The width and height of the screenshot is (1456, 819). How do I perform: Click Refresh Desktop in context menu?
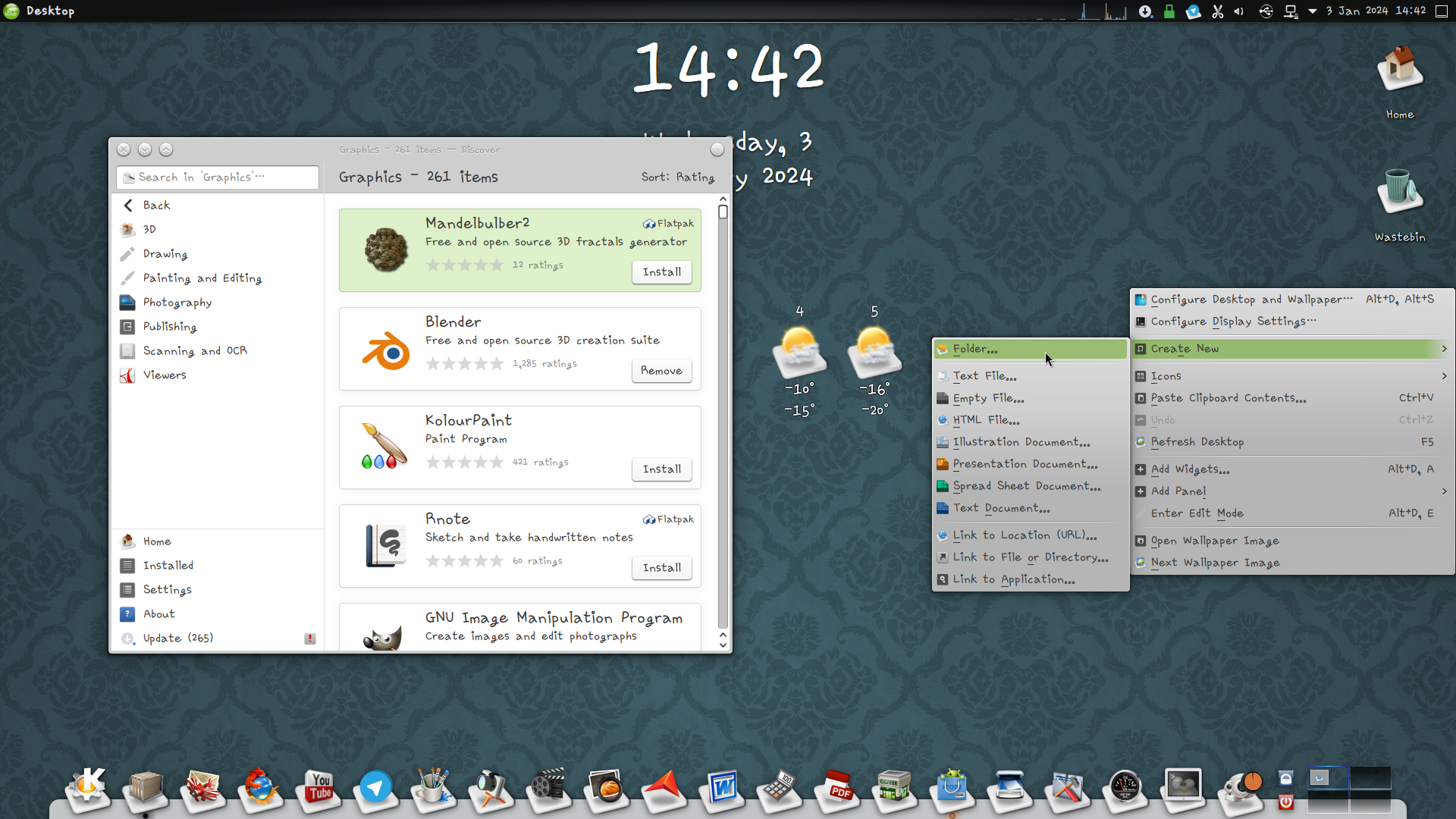tap(1292, 442)
